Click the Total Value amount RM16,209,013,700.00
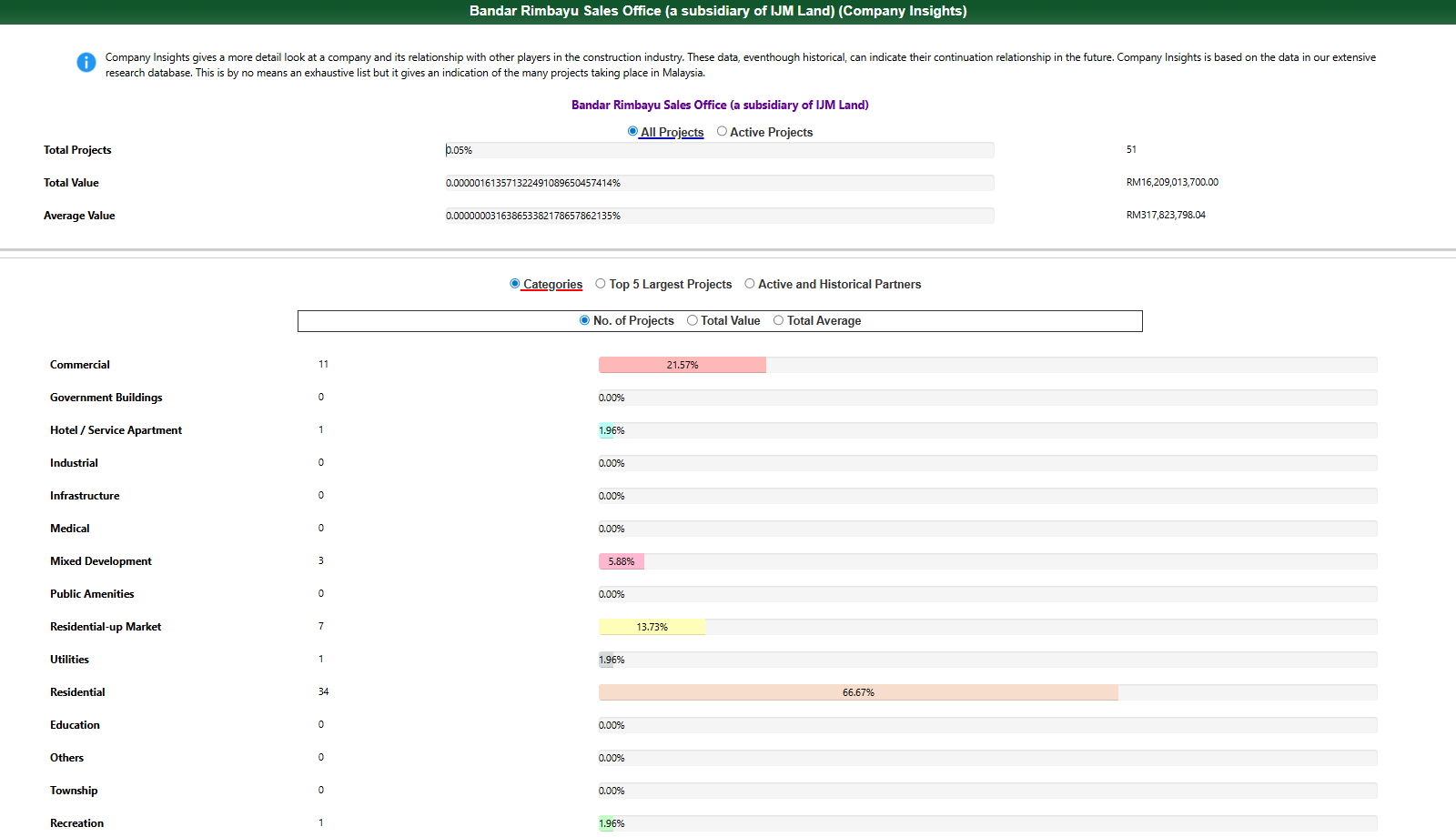 pyautogui.click(x=1172, y=182)
